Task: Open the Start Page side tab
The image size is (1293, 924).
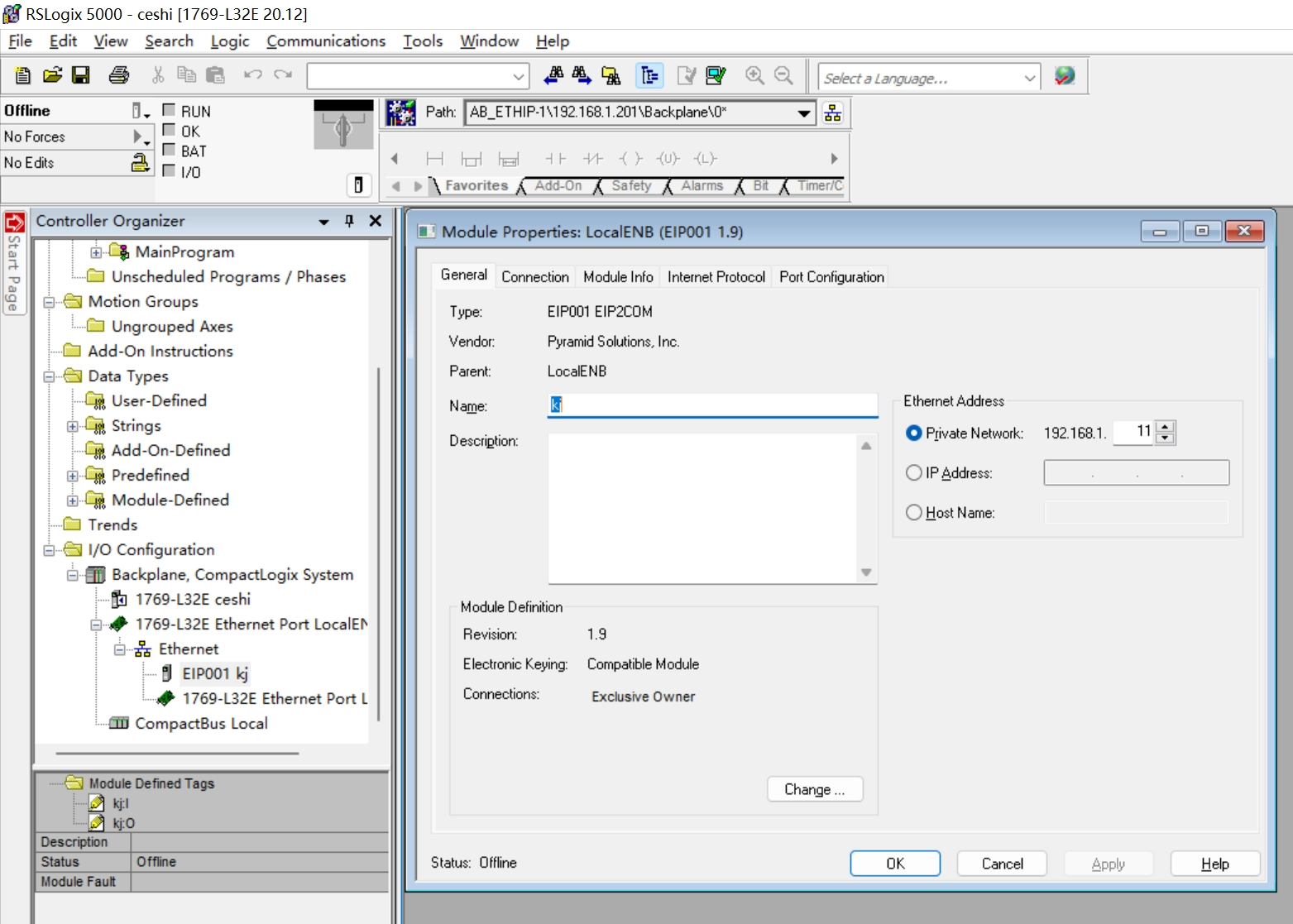Action: point(14,263)
